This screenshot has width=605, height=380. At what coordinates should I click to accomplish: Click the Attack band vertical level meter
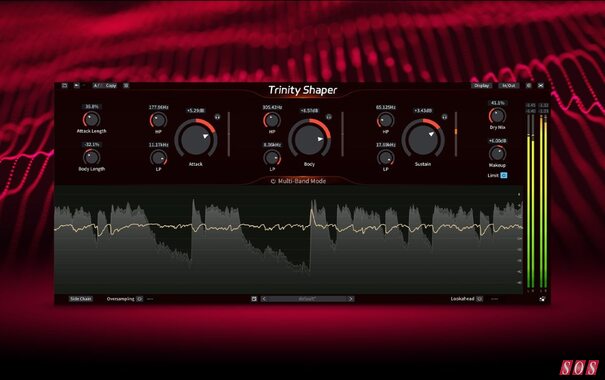coord(229,134)
